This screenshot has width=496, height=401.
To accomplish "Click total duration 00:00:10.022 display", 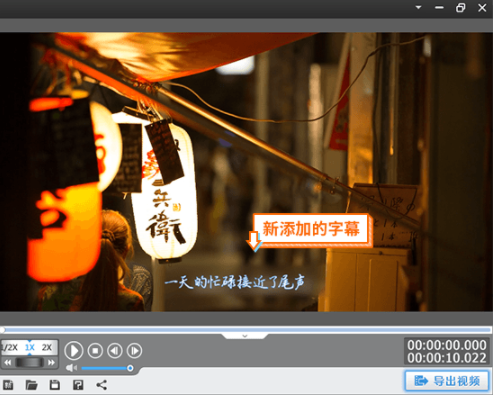I will pos(447,358).
